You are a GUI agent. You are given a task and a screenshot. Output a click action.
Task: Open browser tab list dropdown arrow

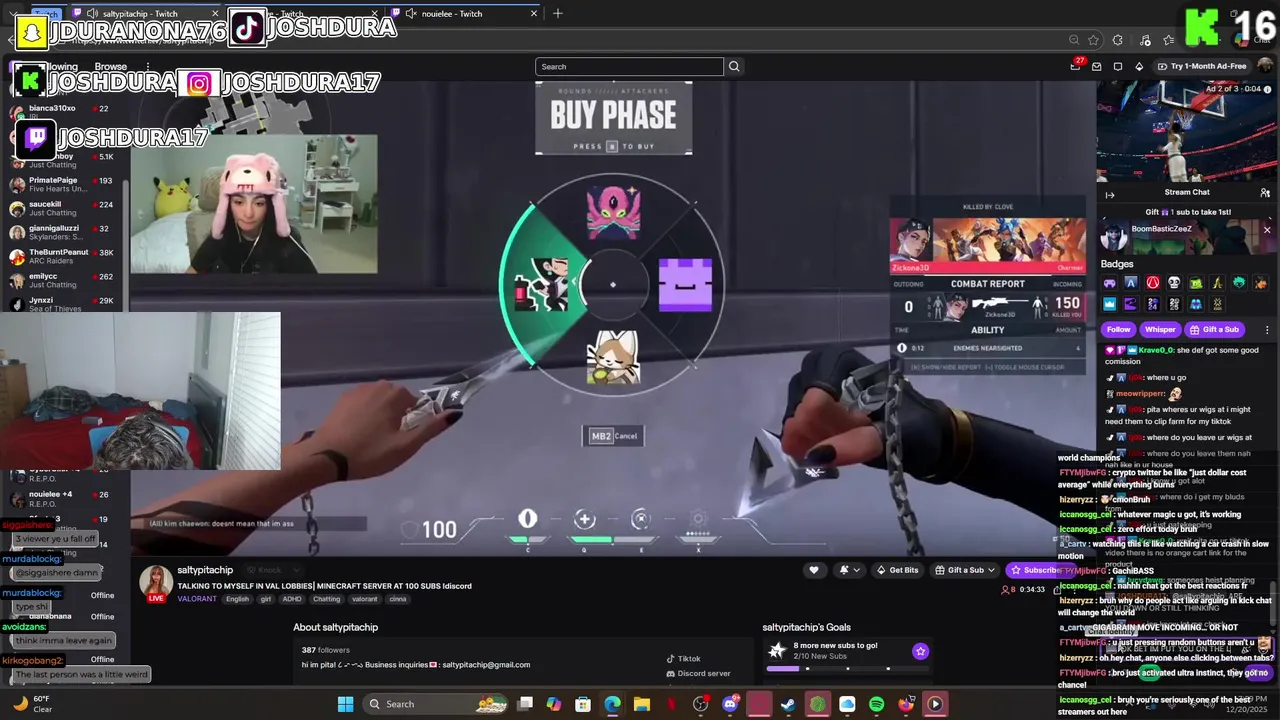point(13,14)
